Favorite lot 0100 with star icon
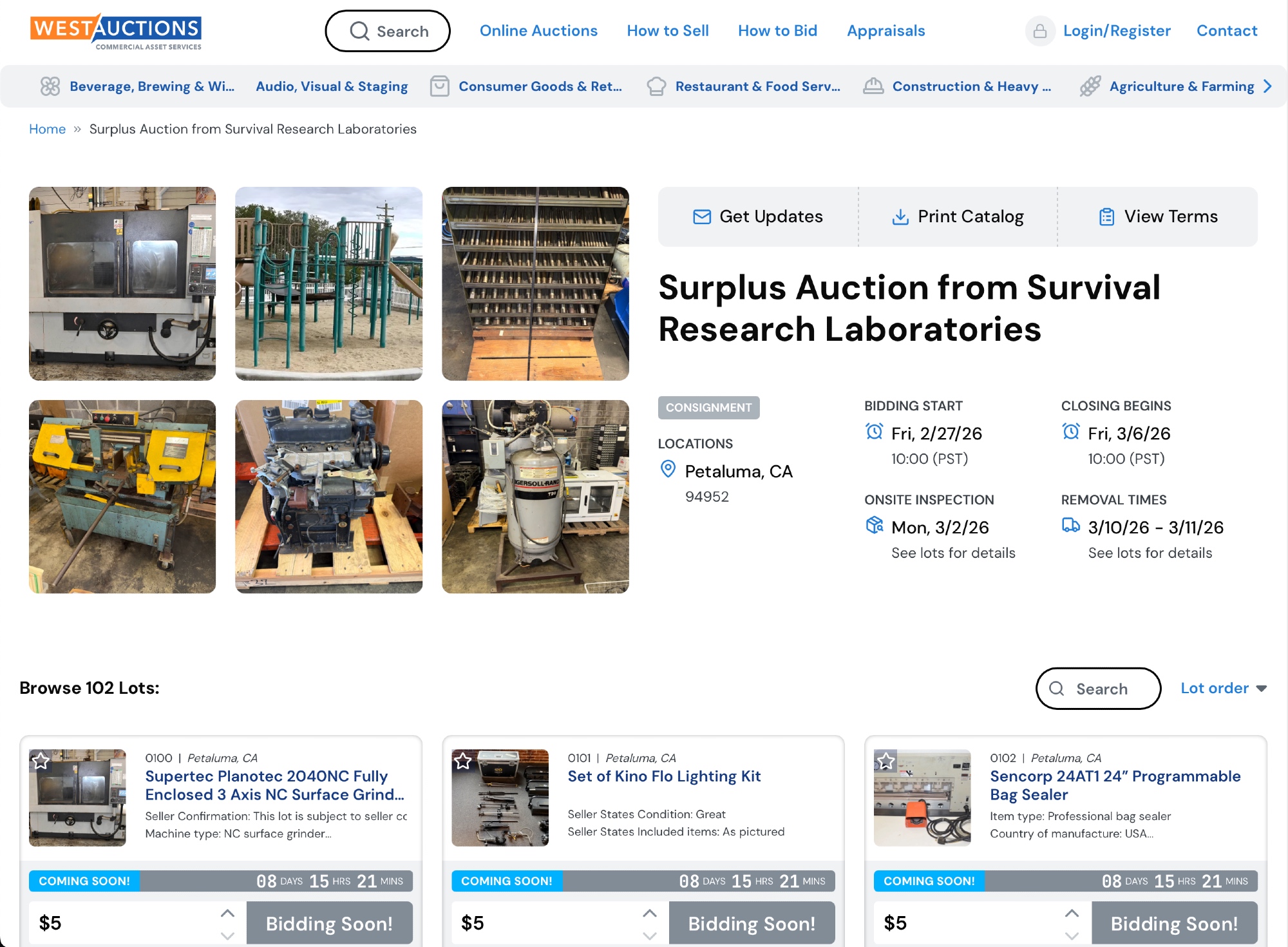Screen dimensions: 1288x947 [x=41, y=761]
